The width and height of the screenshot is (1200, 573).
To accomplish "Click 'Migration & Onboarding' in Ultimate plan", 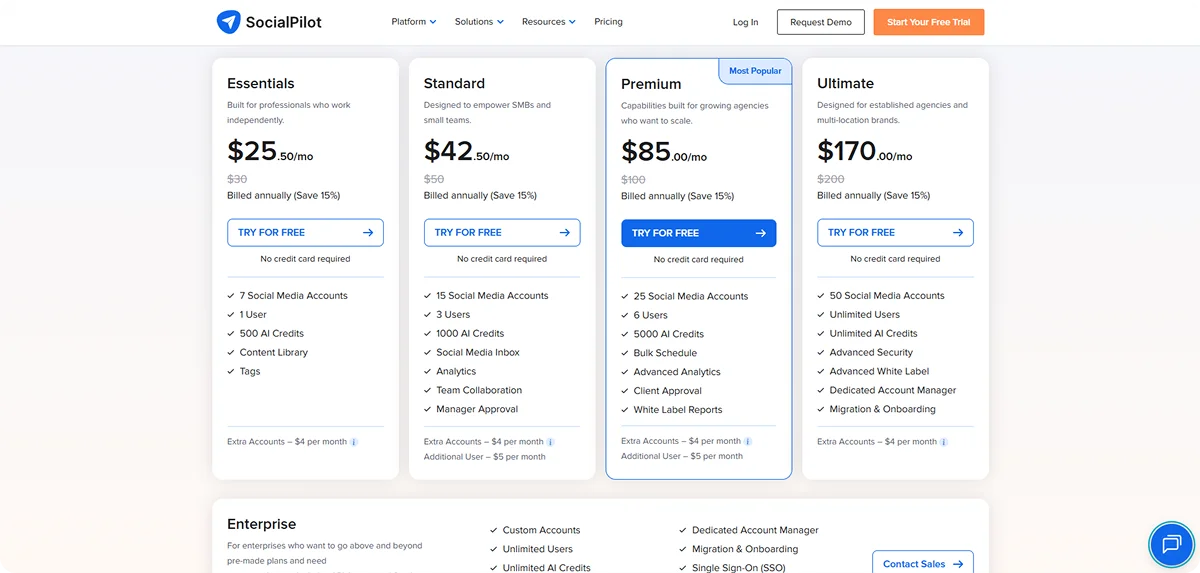I will (883, 410).
